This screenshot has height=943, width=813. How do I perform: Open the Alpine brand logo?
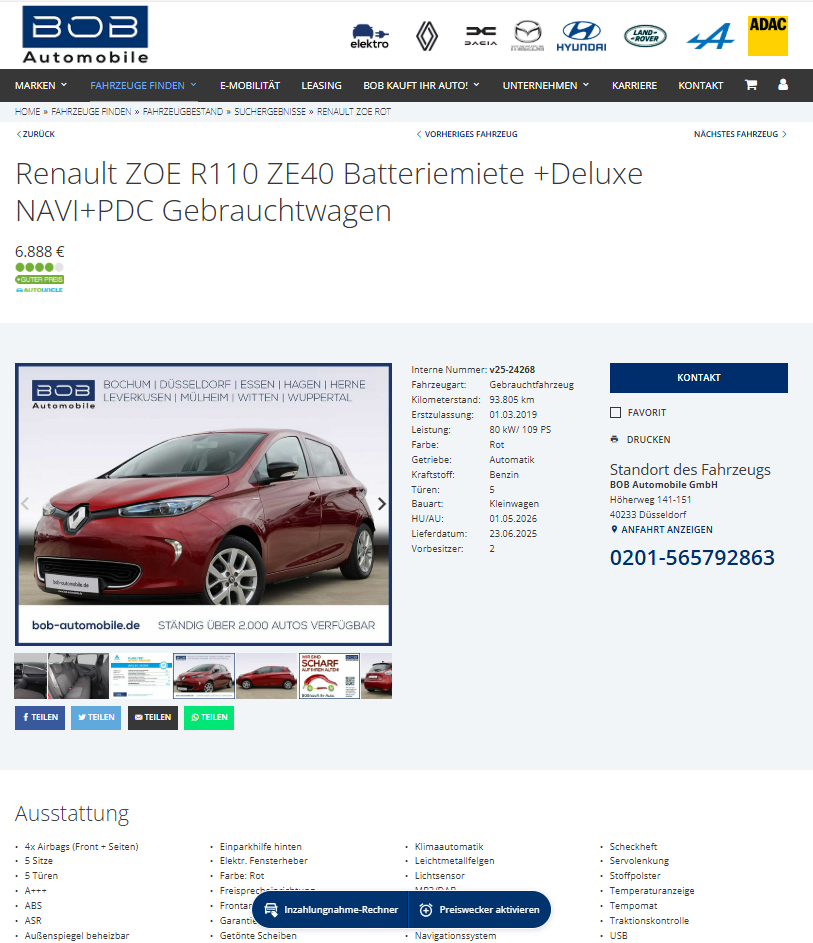pyautogui.click(x=710, y=36)
